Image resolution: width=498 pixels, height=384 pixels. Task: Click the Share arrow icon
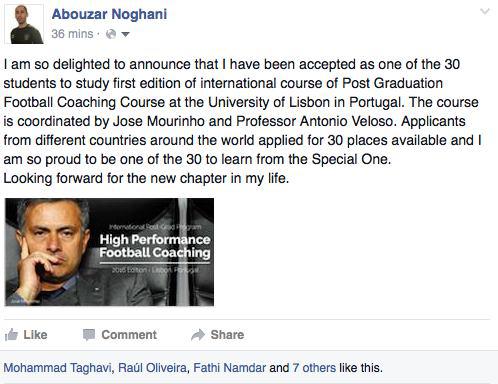pyautogui.click(x=198, y=335)
